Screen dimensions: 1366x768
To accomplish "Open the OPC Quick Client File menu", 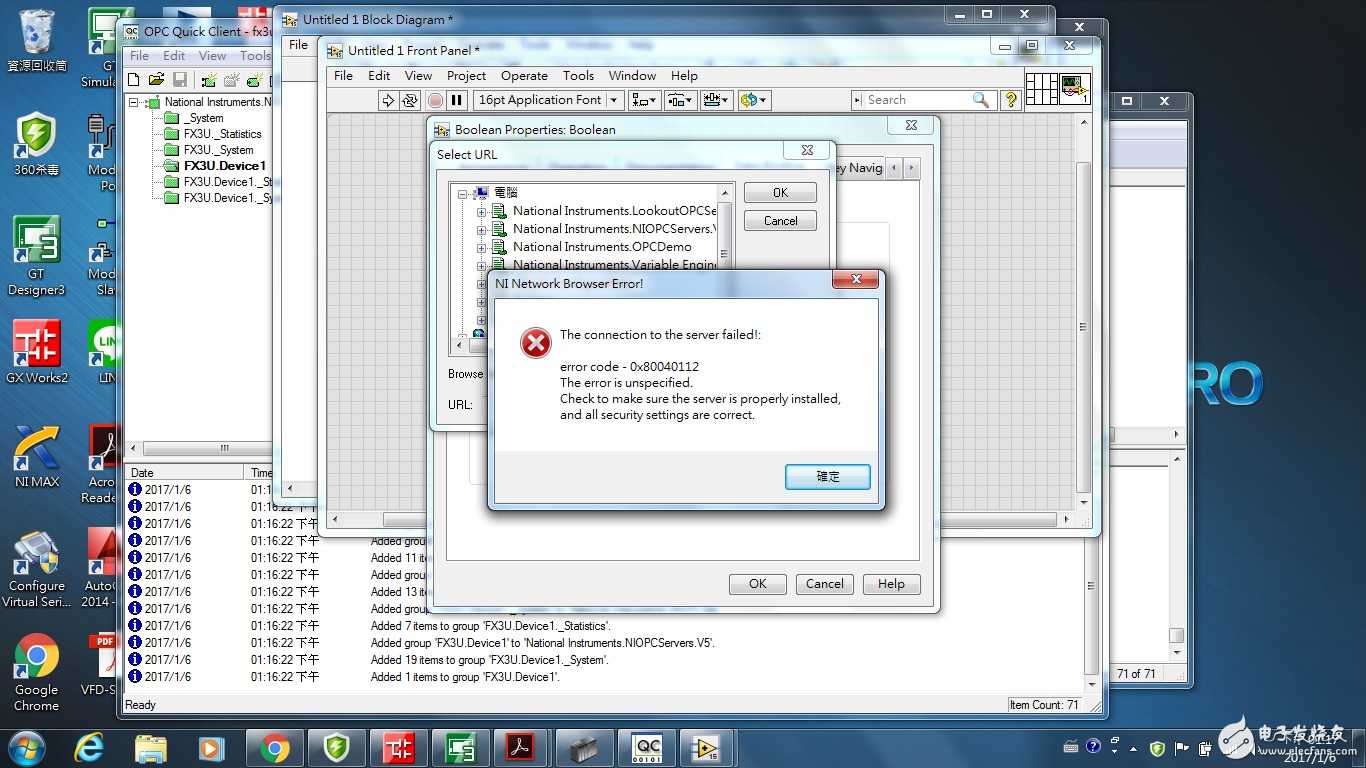I will 139,56.
